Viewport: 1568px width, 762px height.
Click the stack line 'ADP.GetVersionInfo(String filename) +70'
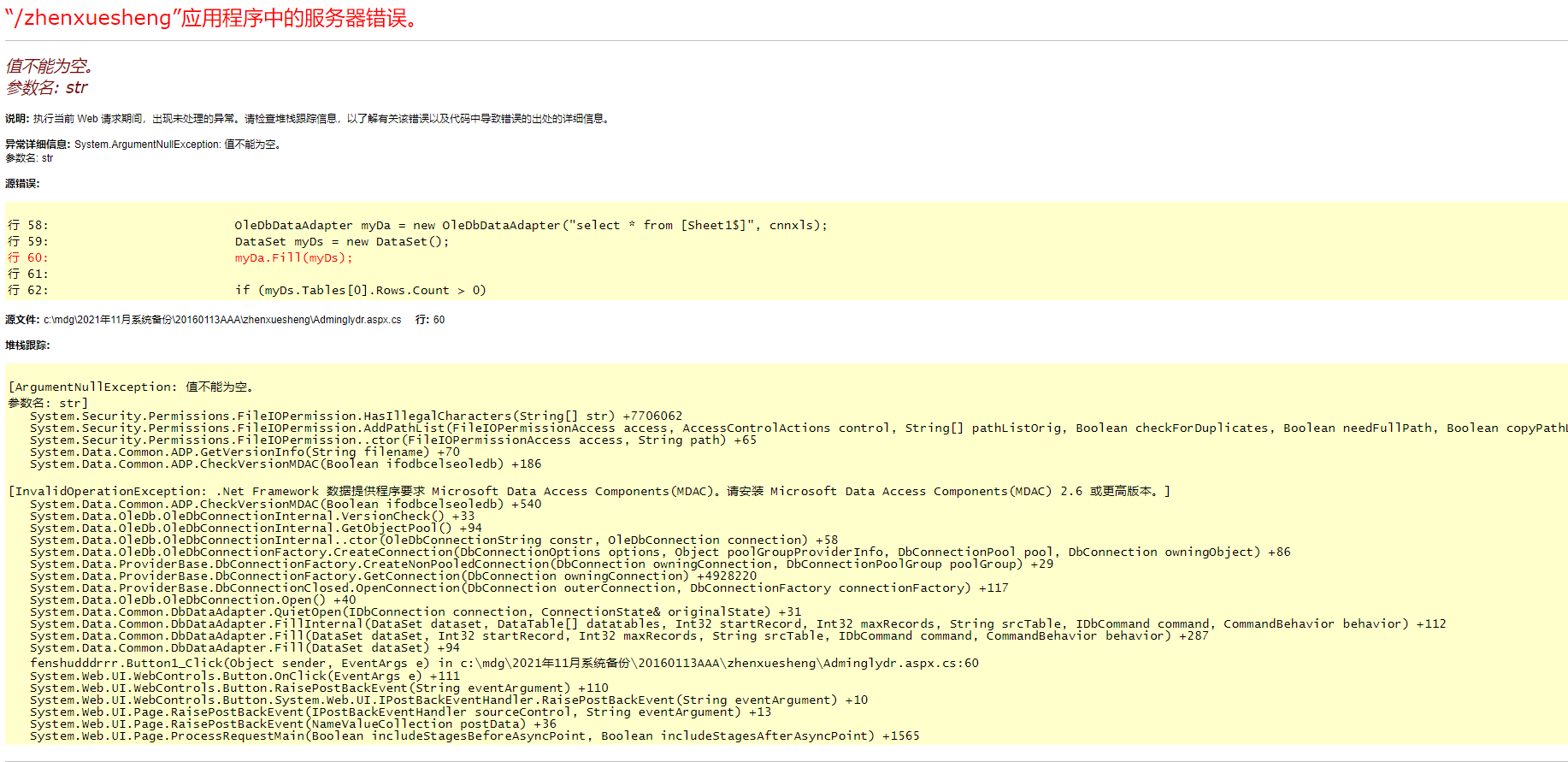[245, 452]
